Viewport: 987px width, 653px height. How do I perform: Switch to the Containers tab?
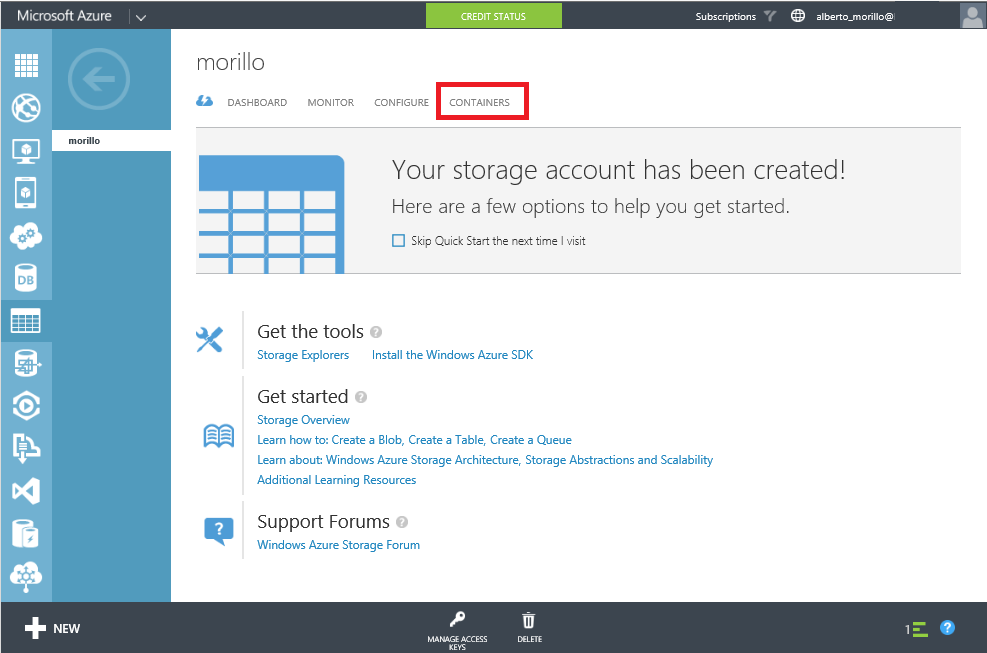coord(479,102)
